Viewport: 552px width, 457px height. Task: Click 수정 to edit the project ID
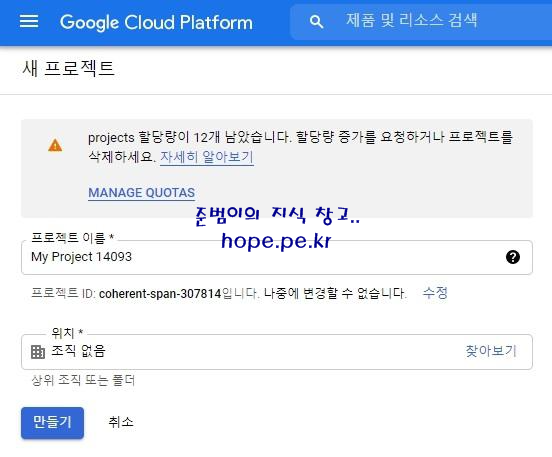click(435, 293)
